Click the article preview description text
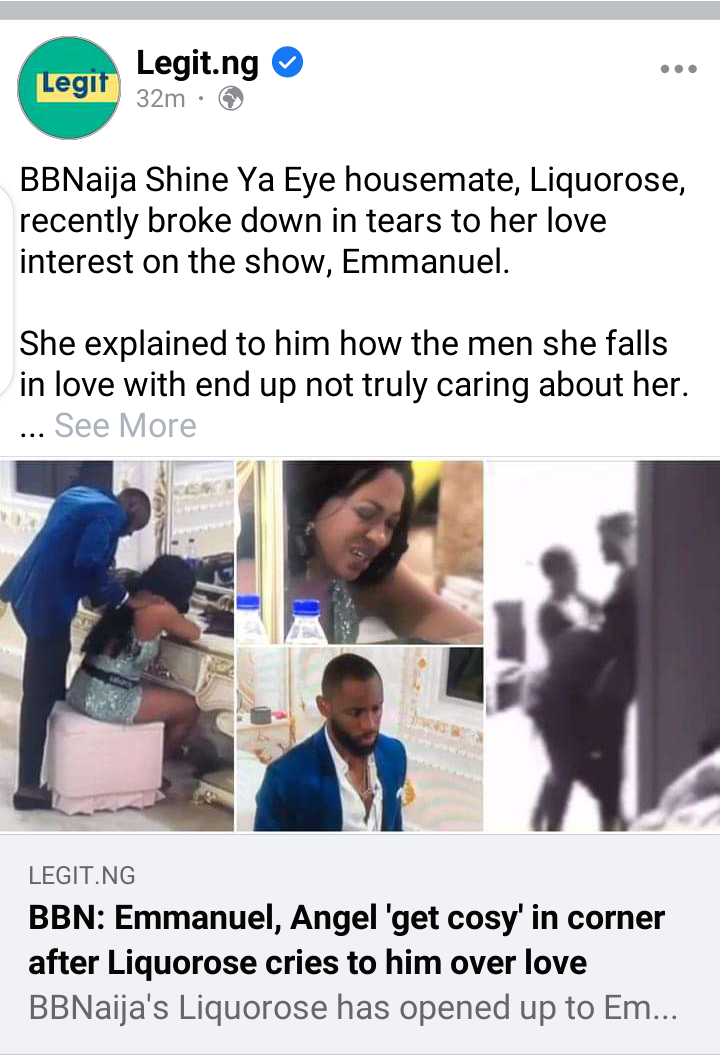The height and width of the screenshot is (1061, 720). 352,1008
